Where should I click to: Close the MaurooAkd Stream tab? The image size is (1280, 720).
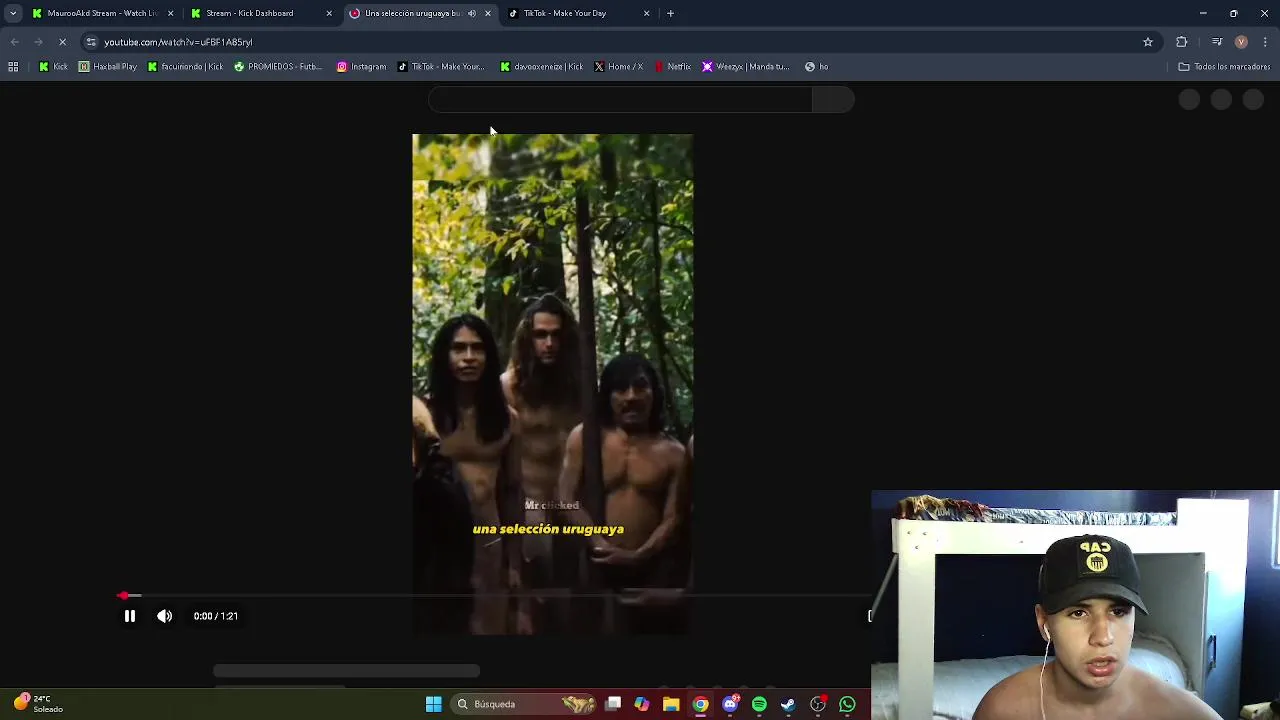coord(170,13)
